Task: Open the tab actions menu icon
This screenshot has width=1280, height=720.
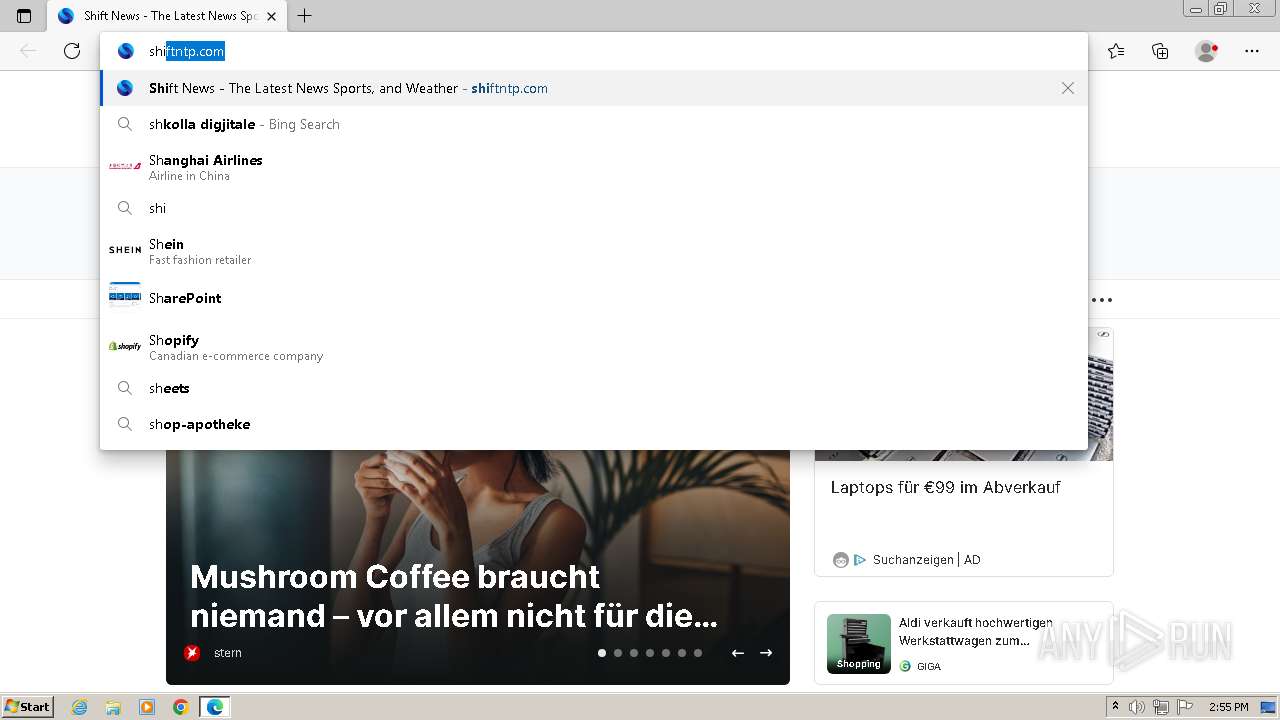Action: pos(24,16)
